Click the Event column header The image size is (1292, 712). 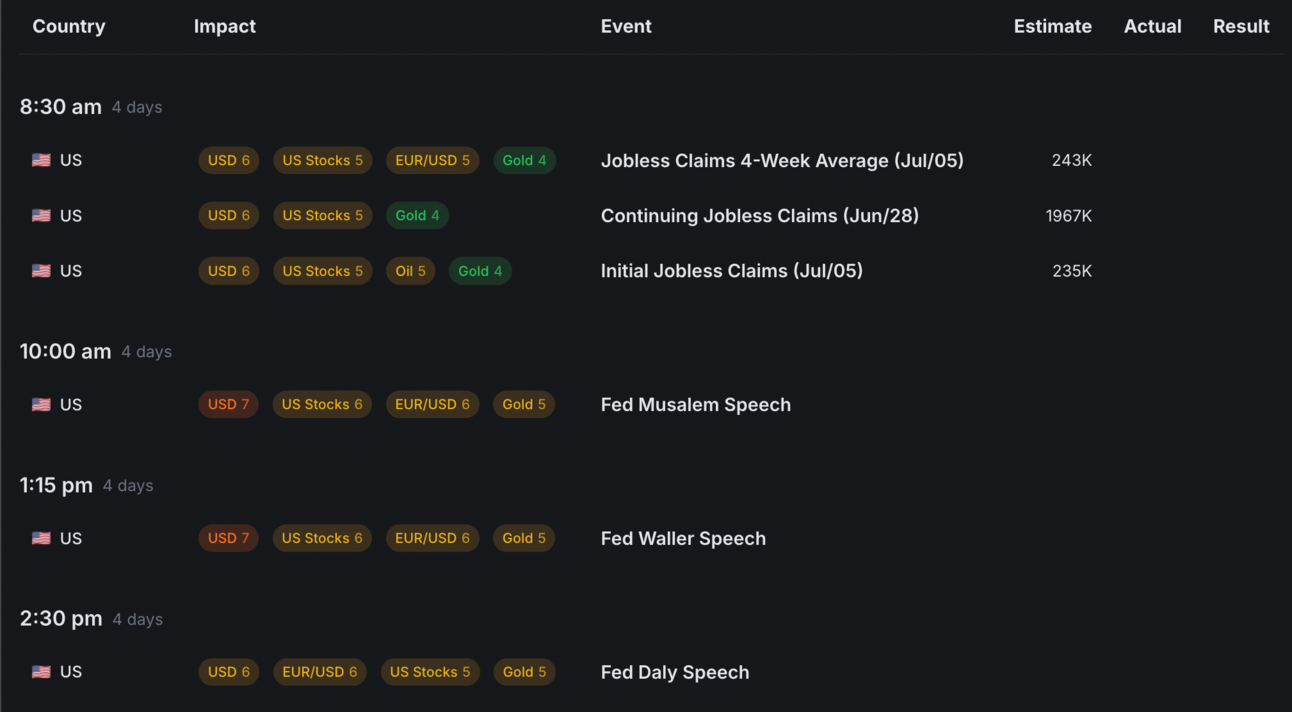point(625,27)
